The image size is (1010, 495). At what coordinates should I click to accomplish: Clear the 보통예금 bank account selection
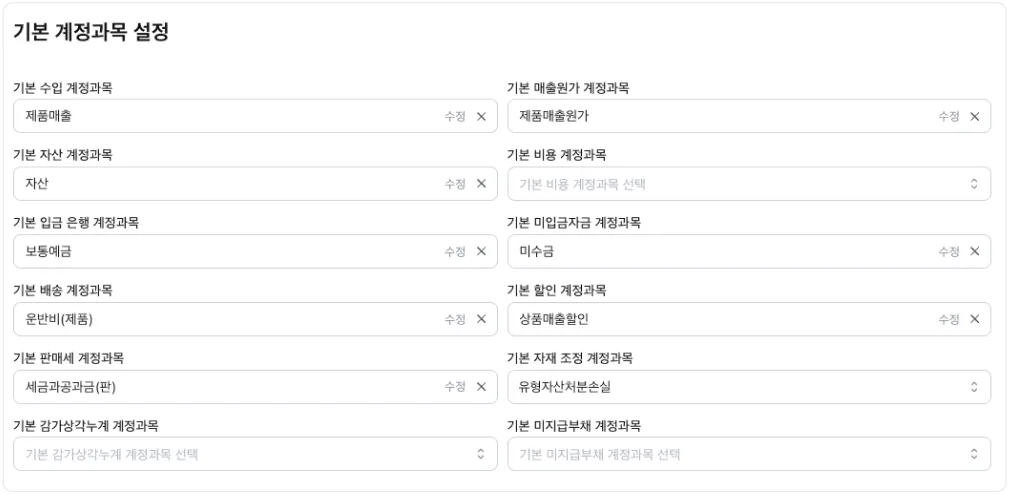(x=481, y=252)
